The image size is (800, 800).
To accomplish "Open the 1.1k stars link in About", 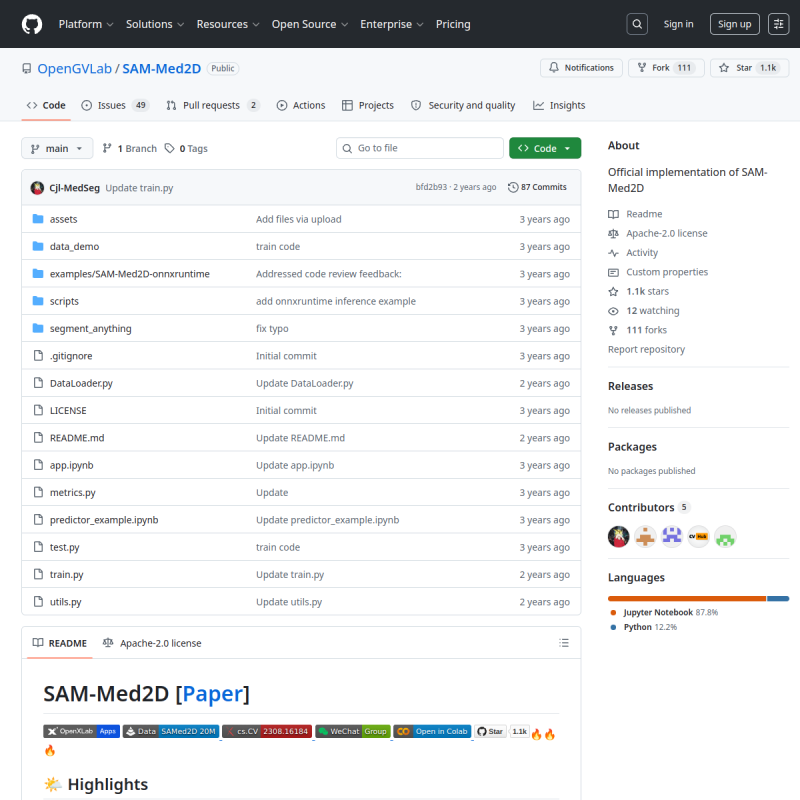I will (x=647, y=291).
